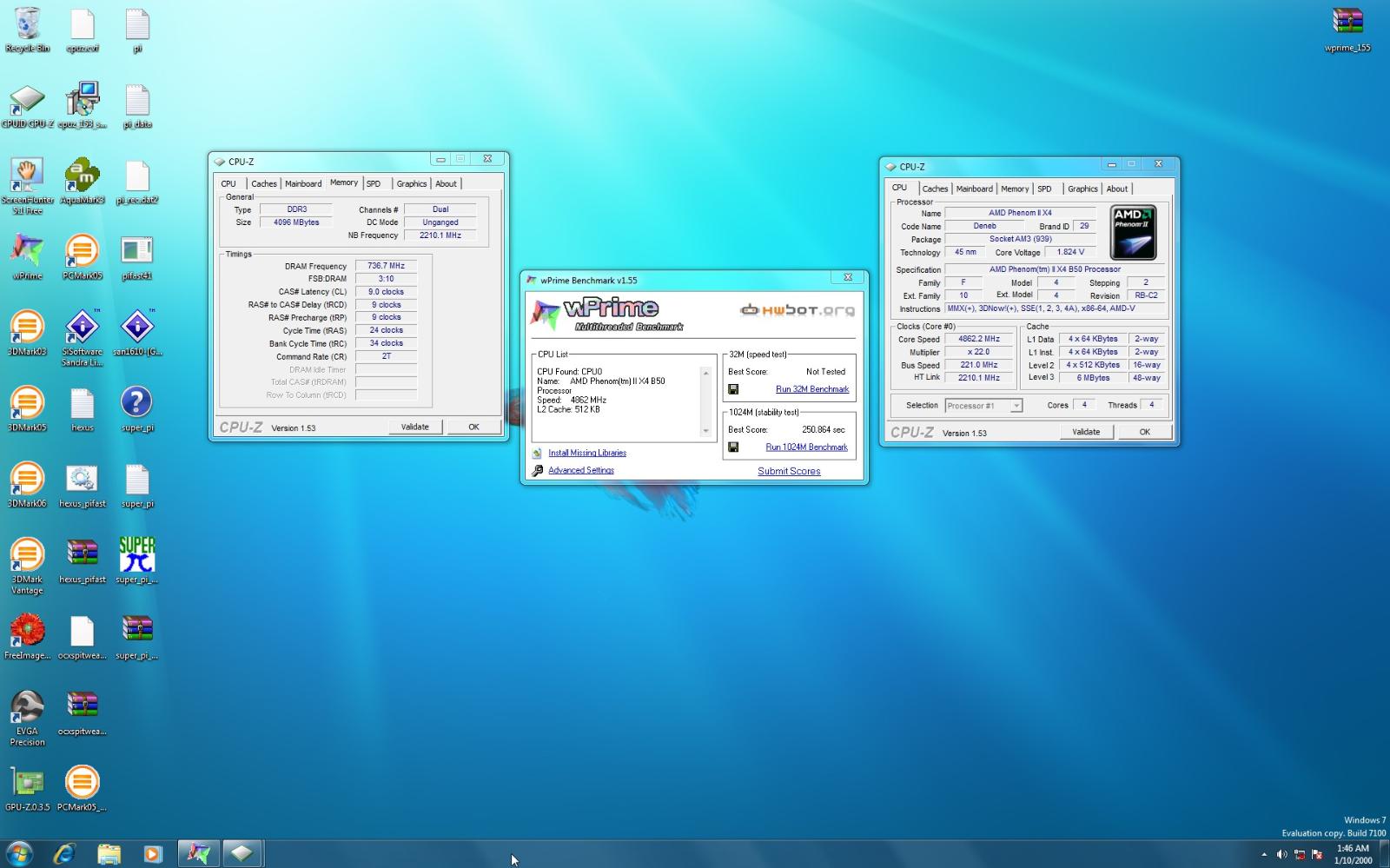Open SPD tab in left CPU-Z window

(374, 183)
